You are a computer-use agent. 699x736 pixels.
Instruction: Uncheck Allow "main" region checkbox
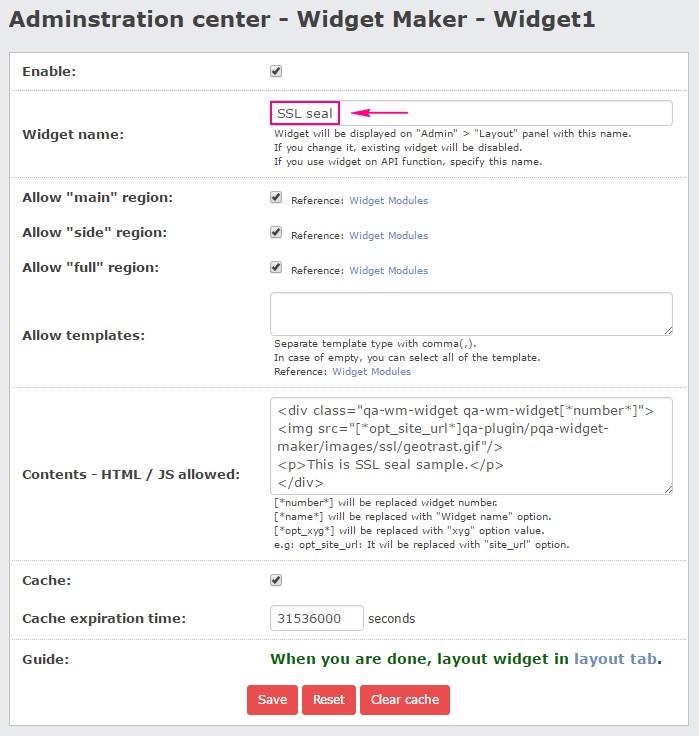276,198
